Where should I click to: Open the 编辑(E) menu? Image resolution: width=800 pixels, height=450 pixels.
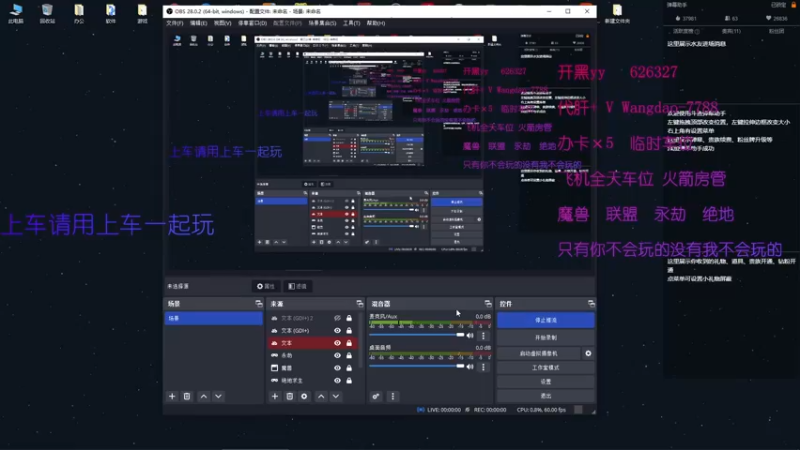[x=198, y=23]
